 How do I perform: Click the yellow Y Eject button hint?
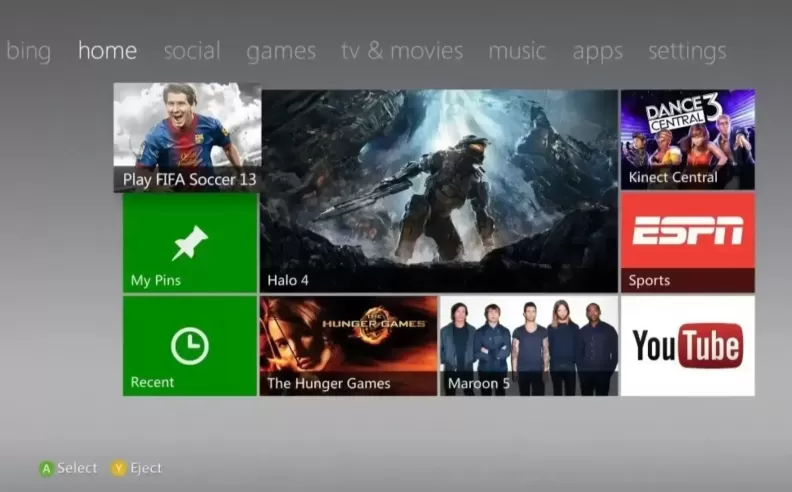click(x=137, y=468)
